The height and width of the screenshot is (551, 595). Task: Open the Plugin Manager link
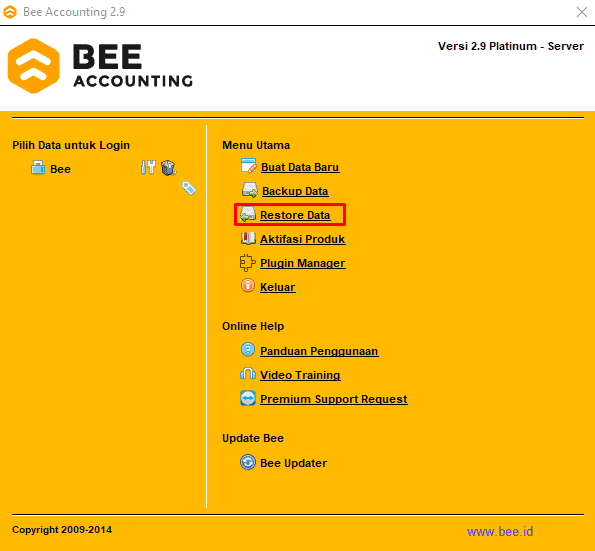(302, 263)
